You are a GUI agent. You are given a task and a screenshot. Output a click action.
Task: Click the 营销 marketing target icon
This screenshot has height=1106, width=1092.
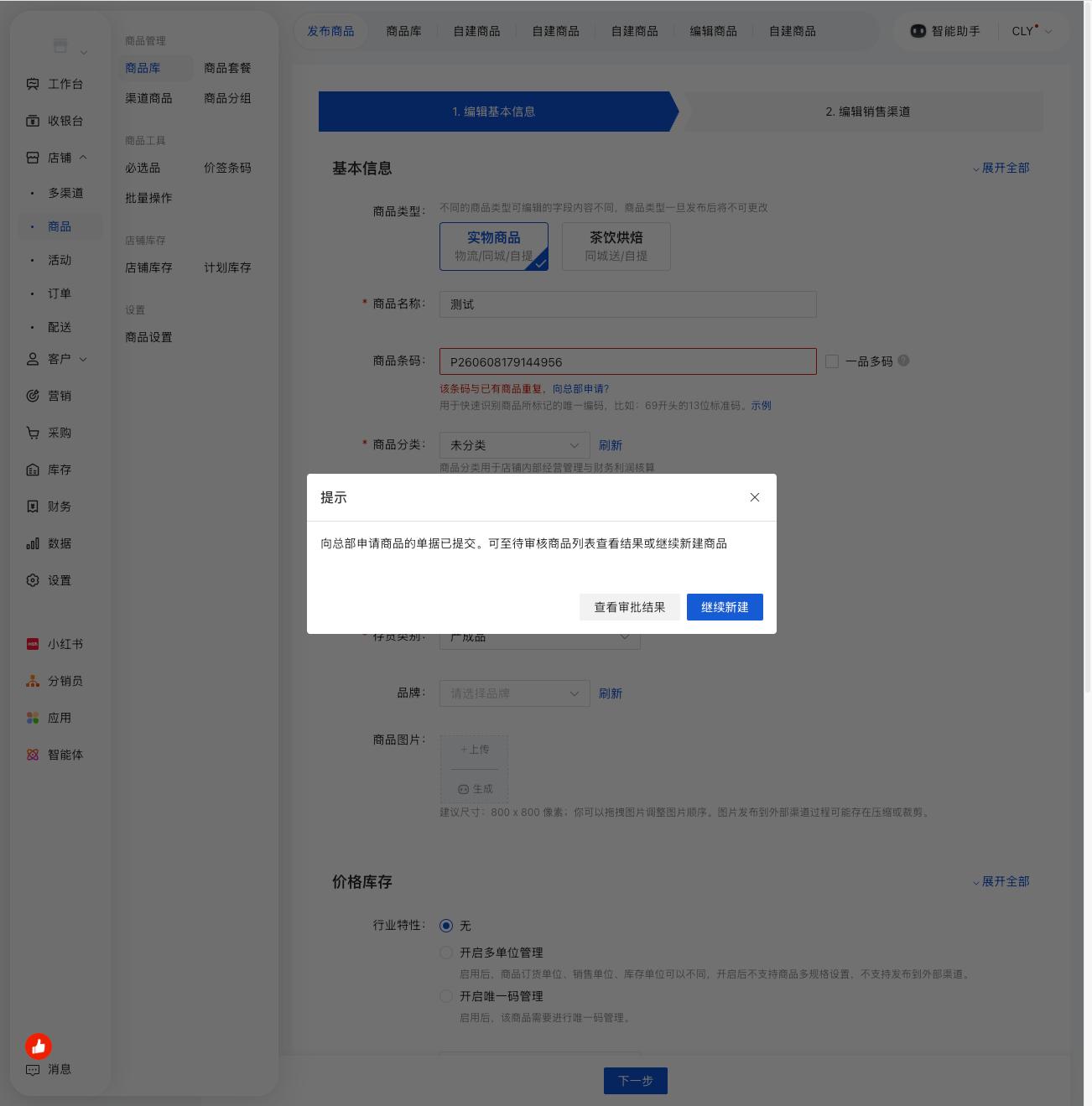tap(33, 396)
